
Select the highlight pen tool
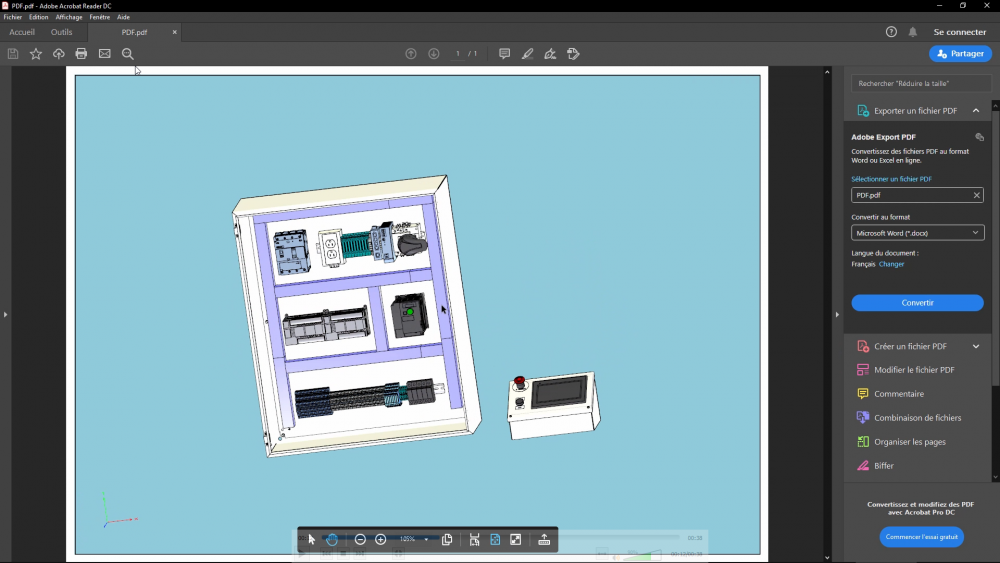click(527, 54)
